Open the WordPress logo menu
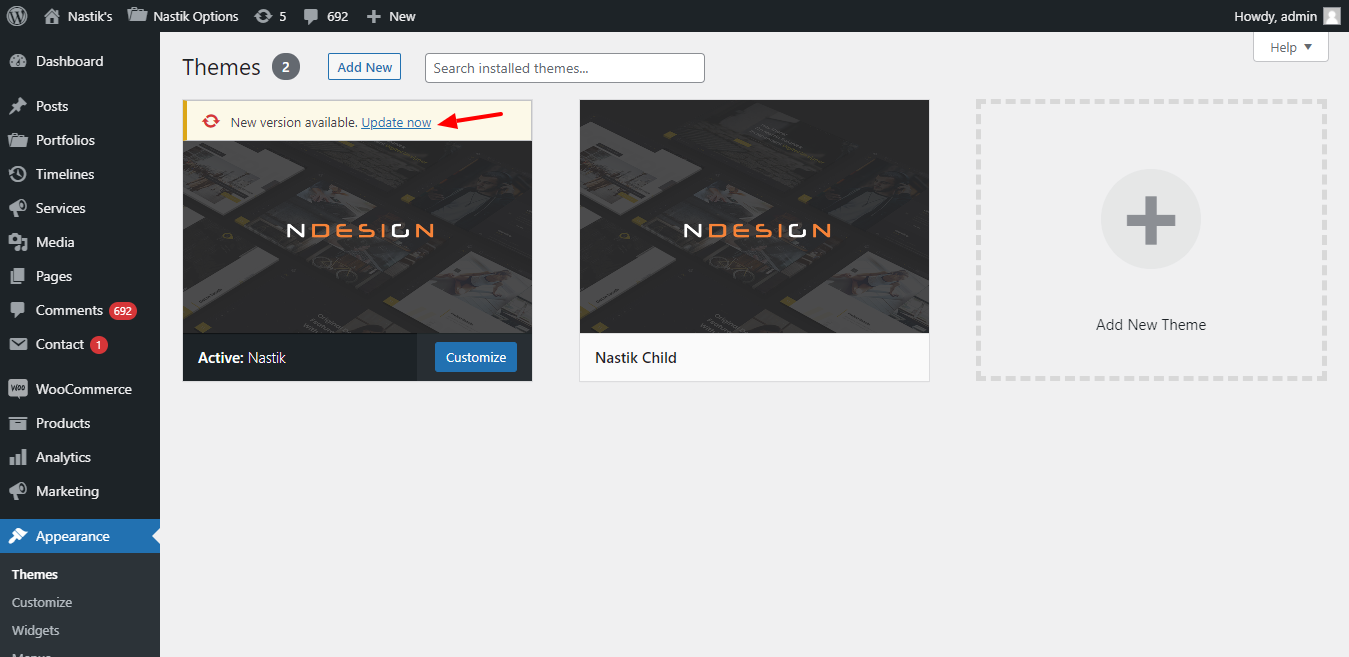 [16, 15]
